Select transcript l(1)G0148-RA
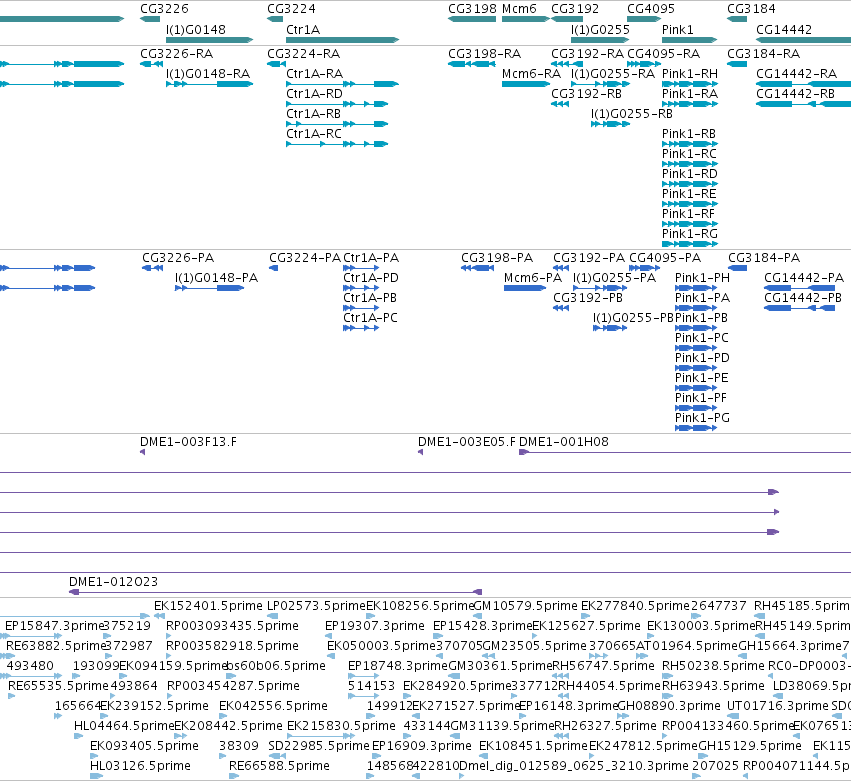 [x=208, y=74]
